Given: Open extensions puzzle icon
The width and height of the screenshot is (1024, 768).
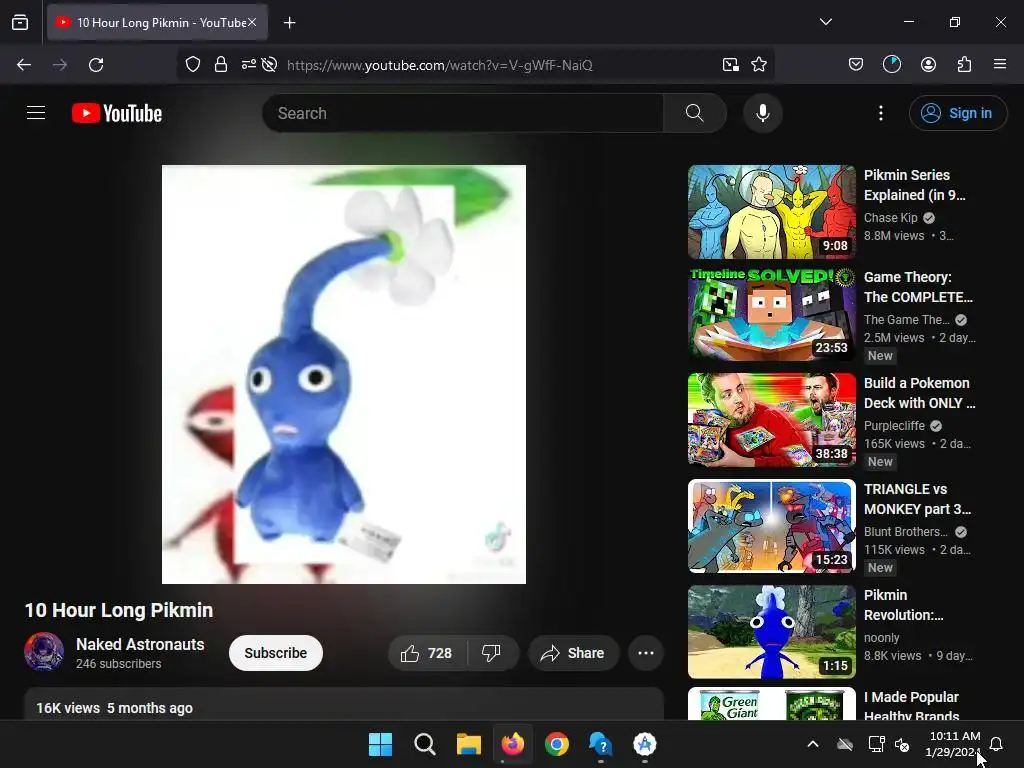Looking at the screenshot, I should [x=964, y=65].
